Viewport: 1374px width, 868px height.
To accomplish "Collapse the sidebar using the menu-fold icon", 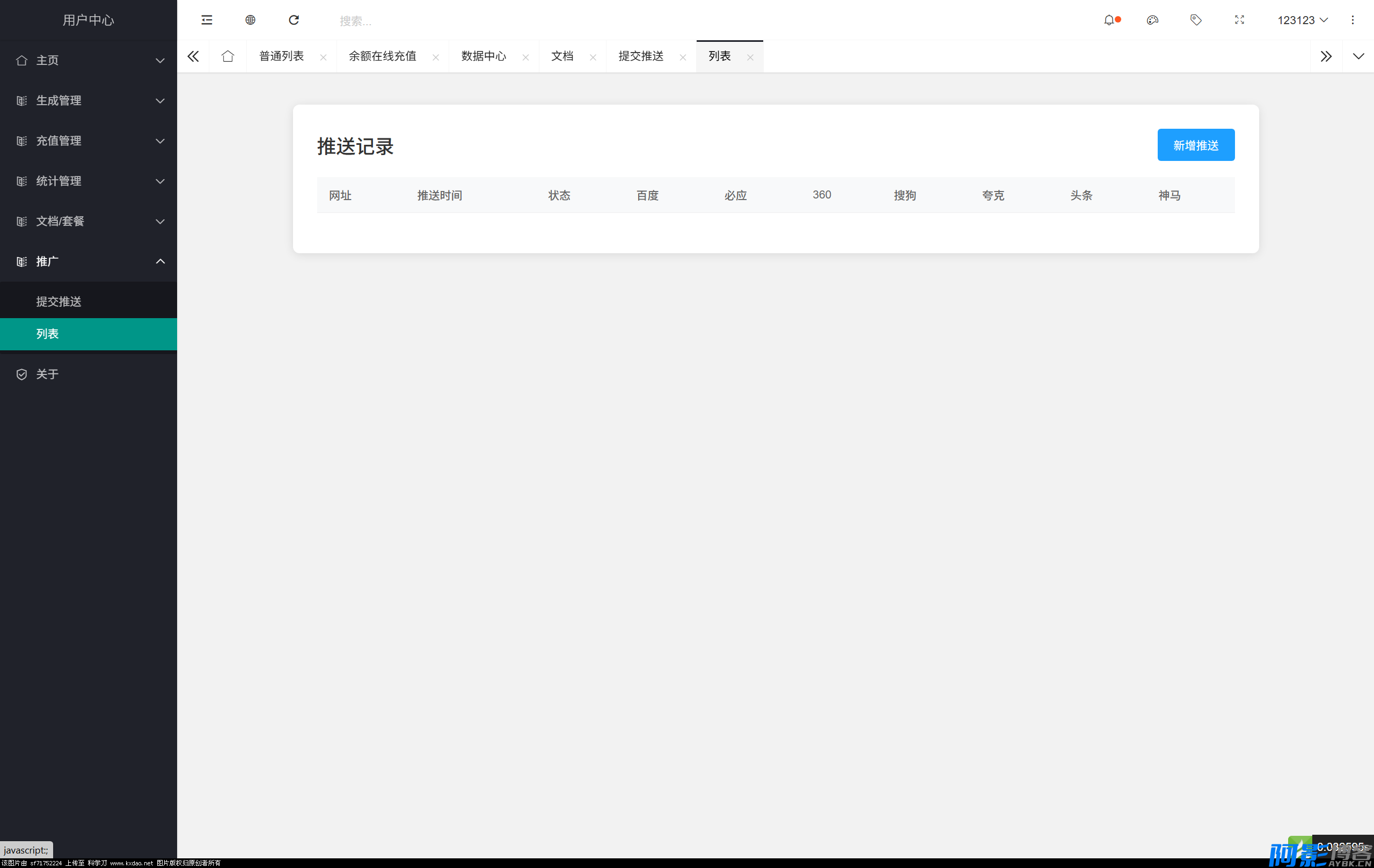I will click(x=207, y=20).
